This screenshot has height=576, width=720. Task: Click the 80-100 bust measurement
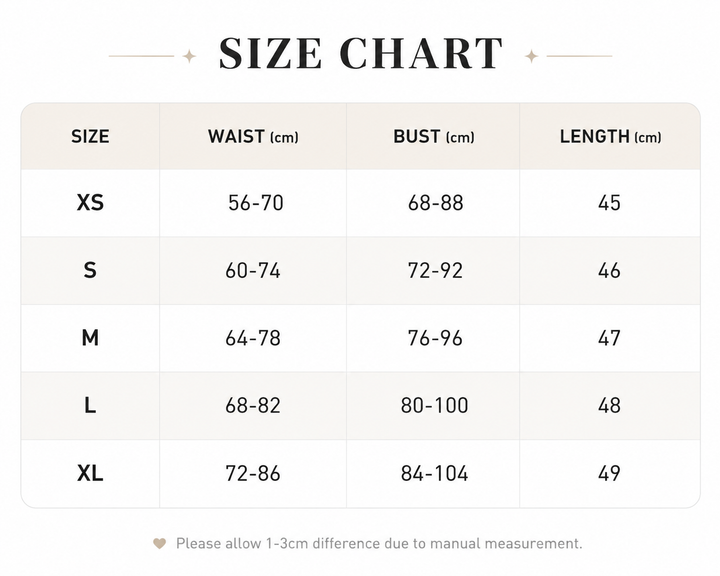[434, 406]
